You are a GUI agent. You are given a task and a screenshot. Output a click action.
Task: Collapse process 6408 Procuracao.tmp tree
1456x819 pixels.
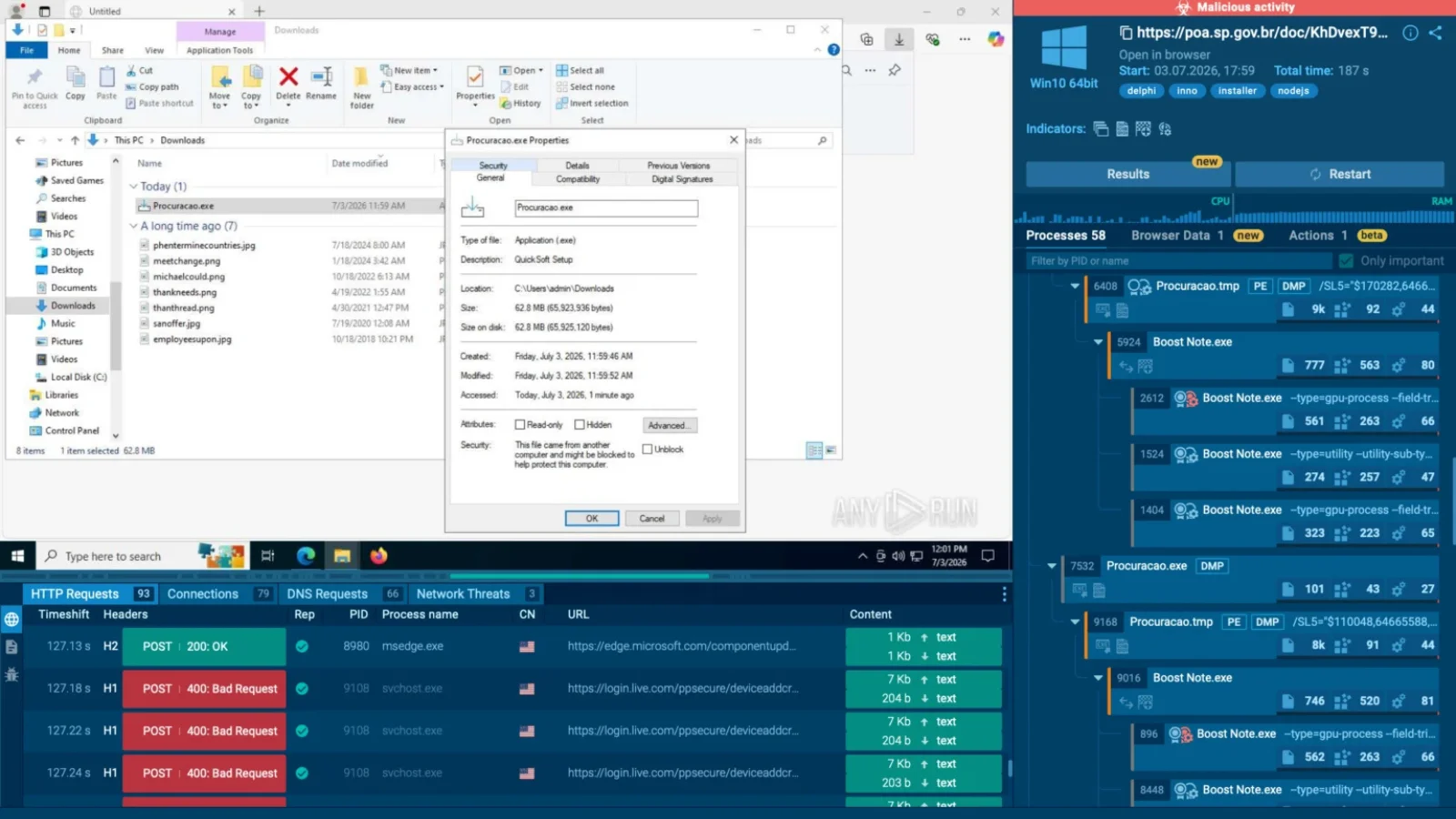(x=1075, y=287)
